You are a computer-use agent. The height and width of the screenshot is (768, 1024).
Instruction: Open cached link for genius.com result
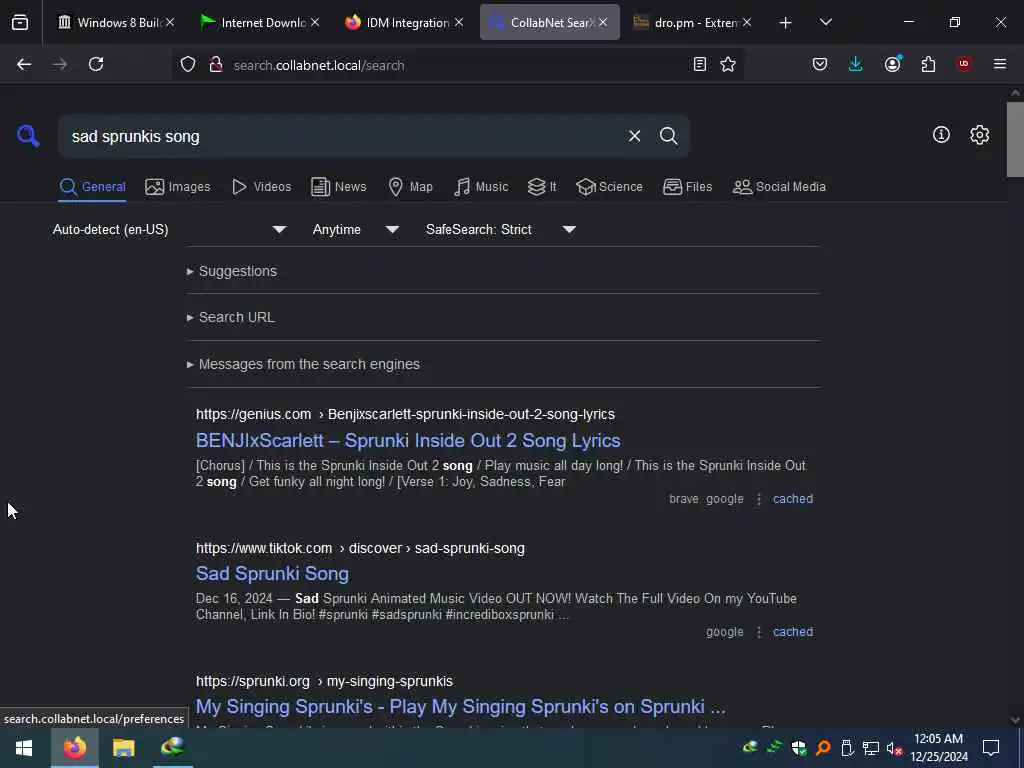click(x=793, y=499)
